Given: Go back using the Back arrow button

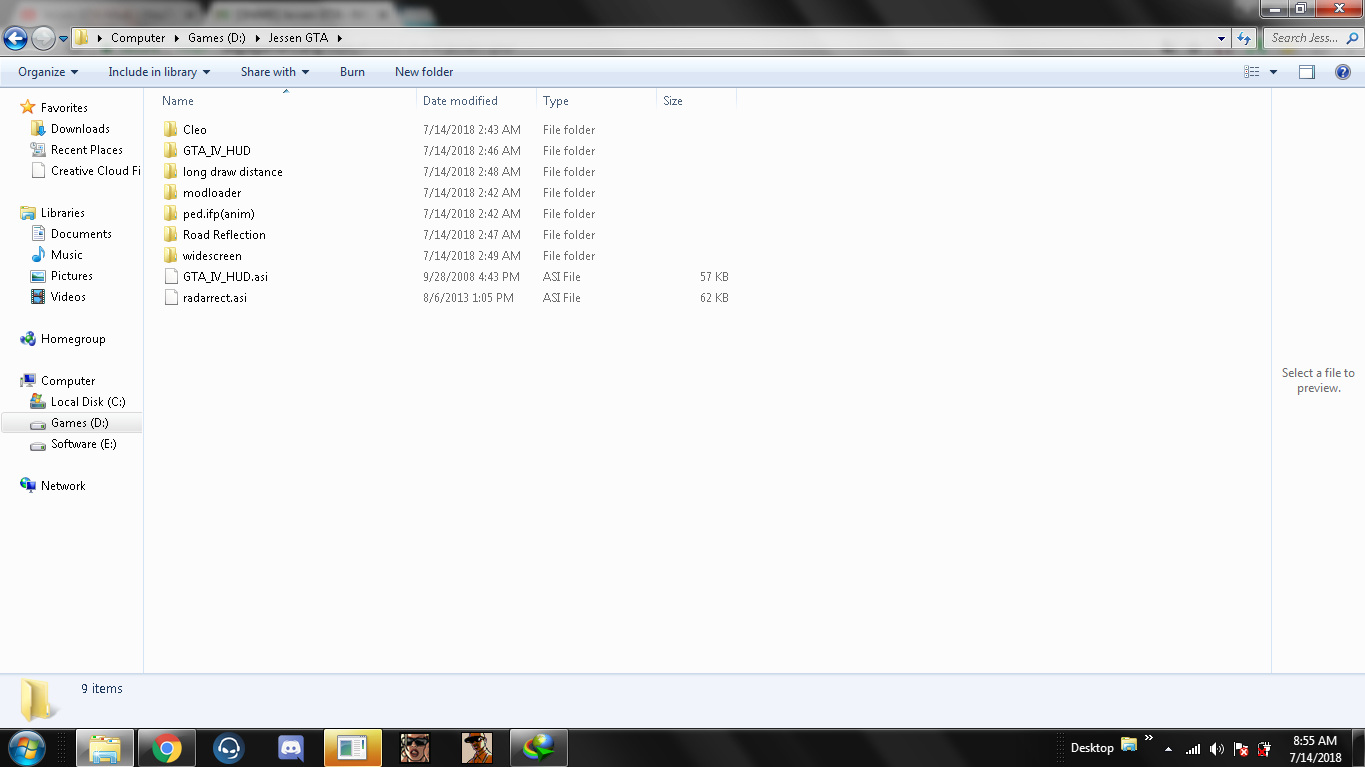Looking at the screenshot, I should (x=15, y=38).
